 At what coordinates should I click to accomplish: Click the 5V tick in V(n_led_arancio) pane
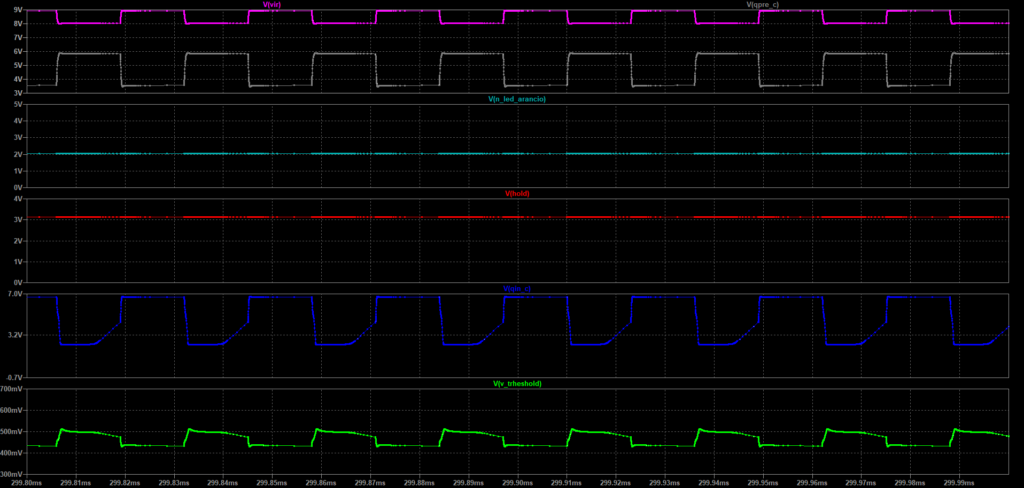(x=18, y=104)
